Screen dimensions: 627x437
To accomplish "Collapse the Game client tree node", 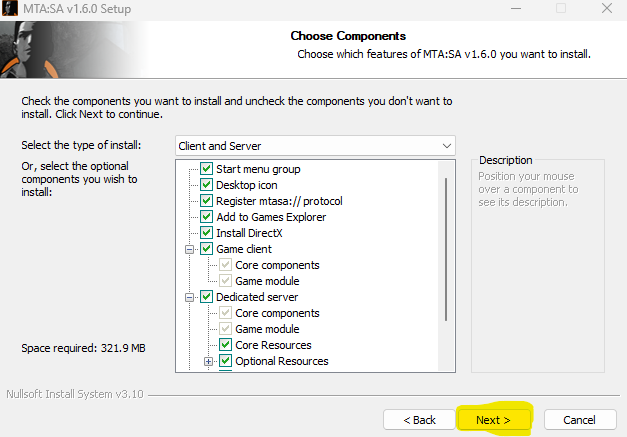I will [x=190, y=249].
